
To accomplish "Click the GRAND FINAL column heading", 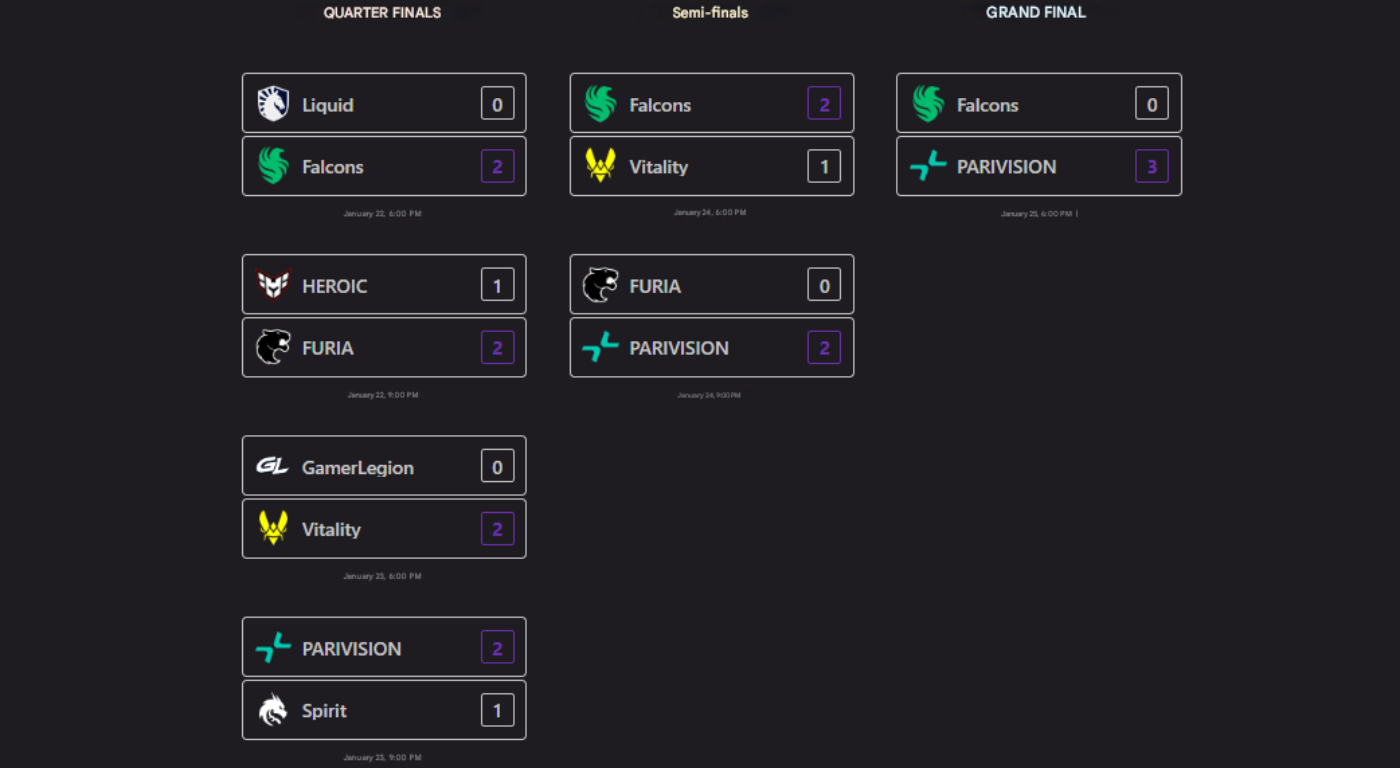I will pos(1036,13).
